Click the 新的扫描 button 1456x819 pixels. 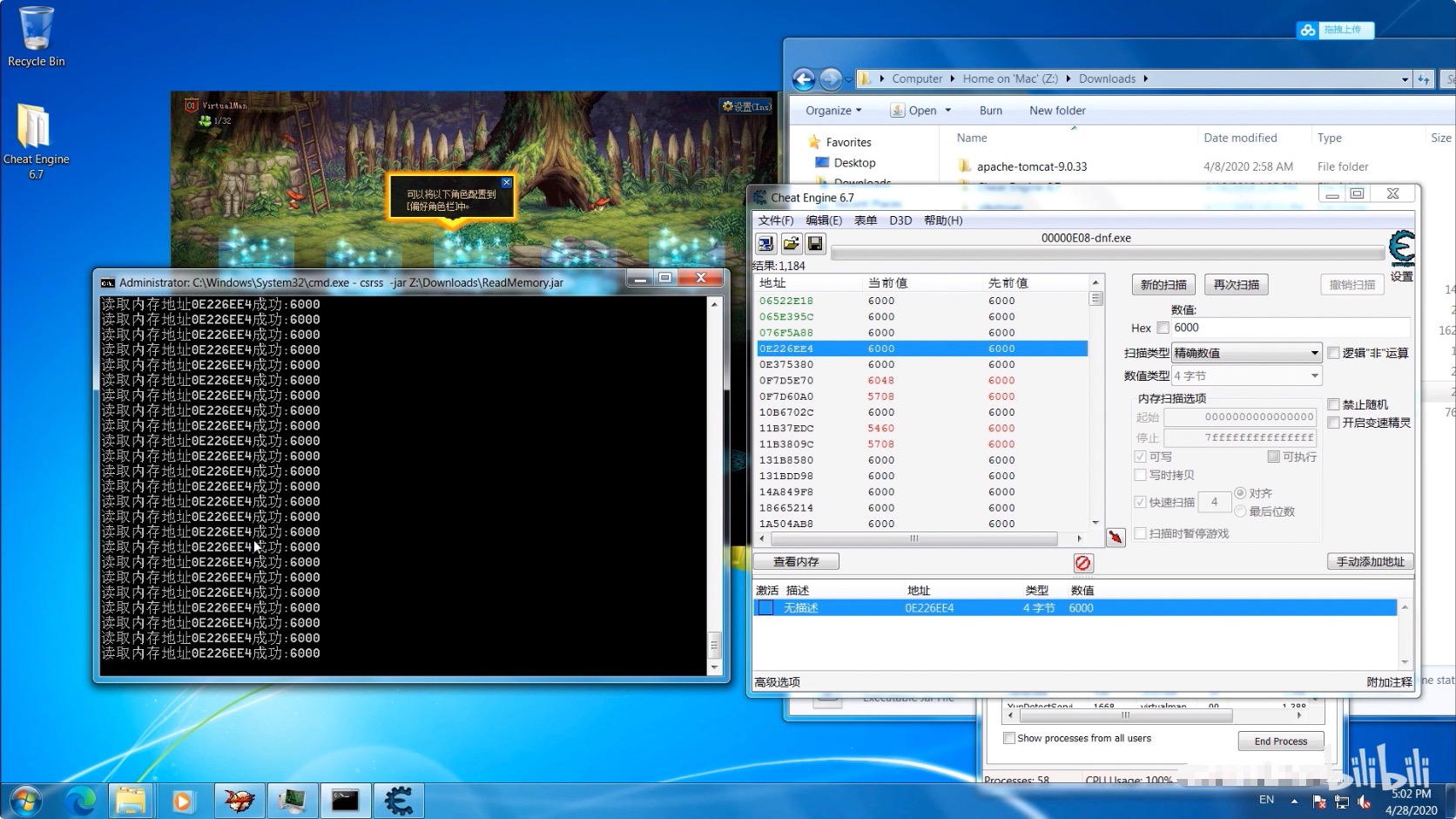[1163, 285]
